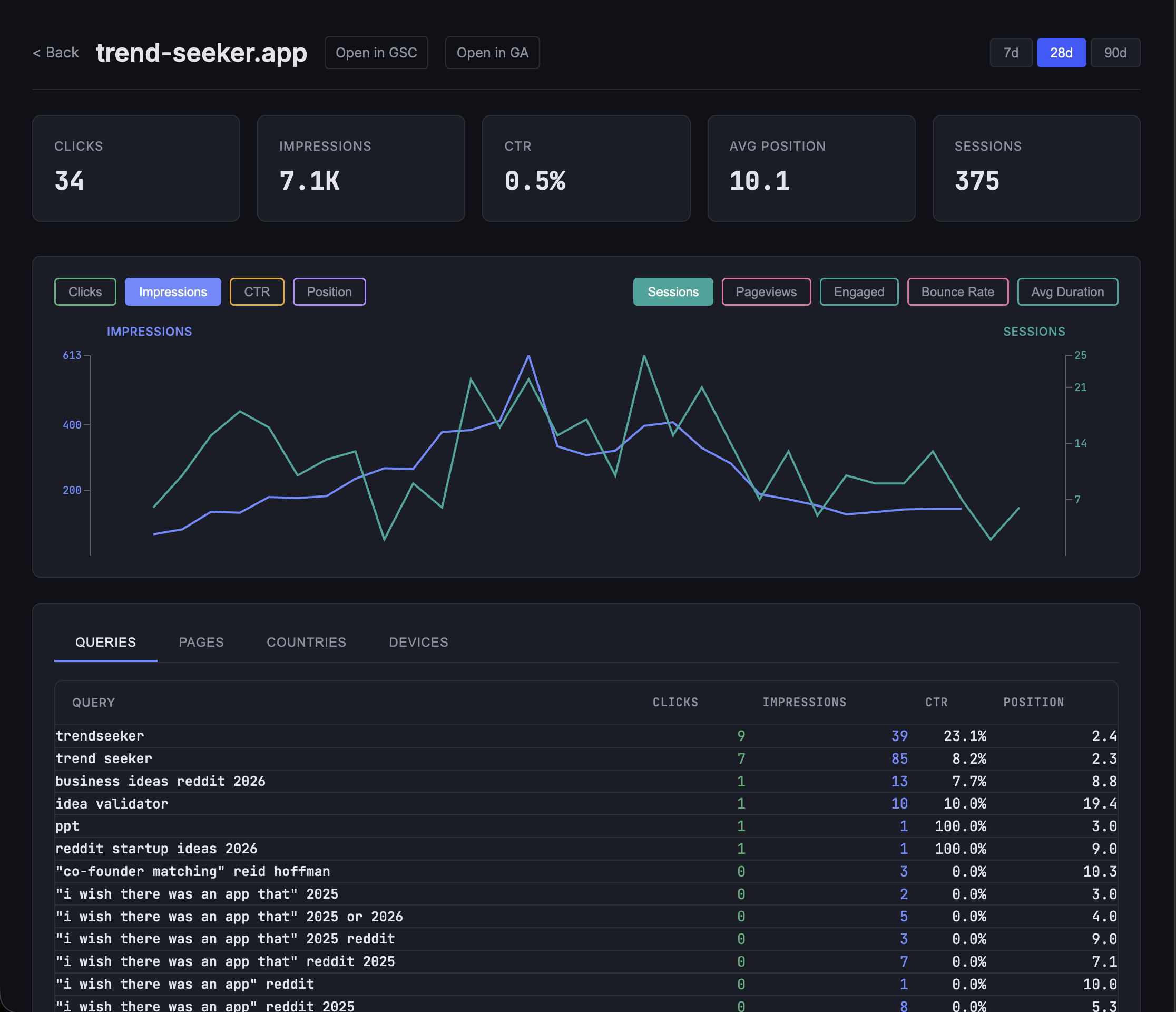Viewport: 1176px width, 1012px height.
Task: Toggle the Pageviews chart metric
Action: (766, 292)
